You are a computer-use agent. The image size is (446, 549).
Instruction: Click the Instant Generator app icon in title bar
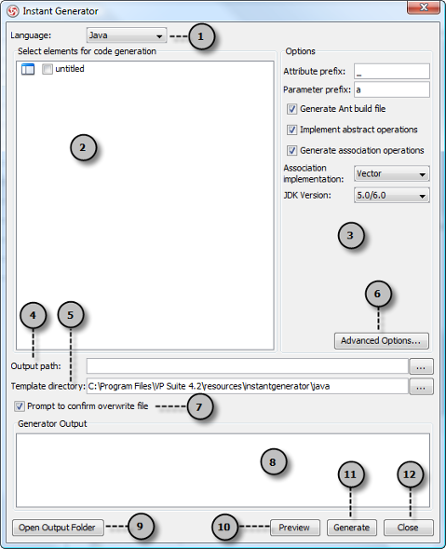pos(12,11)
